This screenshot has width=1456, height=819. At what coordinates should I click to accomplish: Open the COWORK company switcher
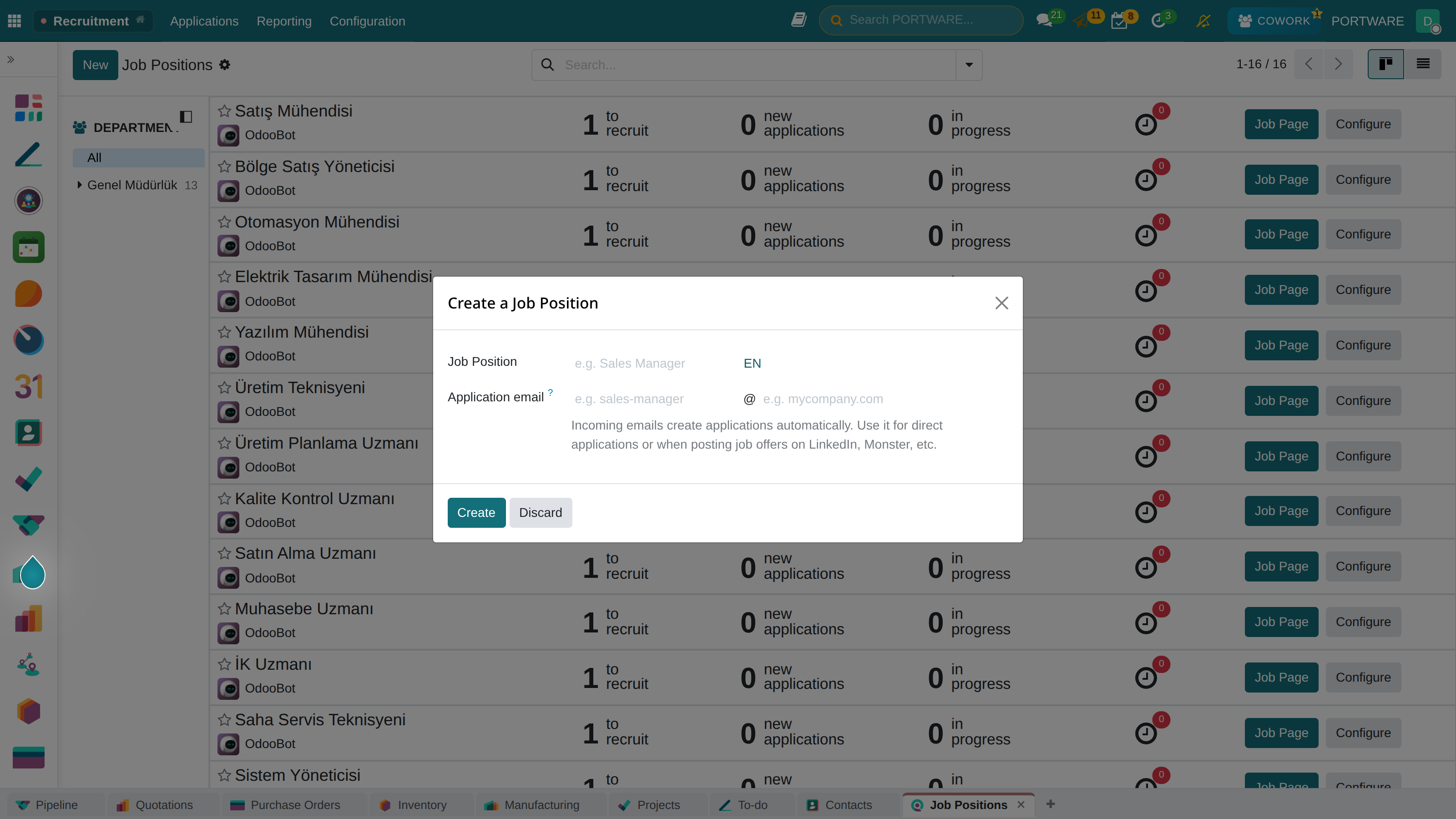click(1274, 21)
